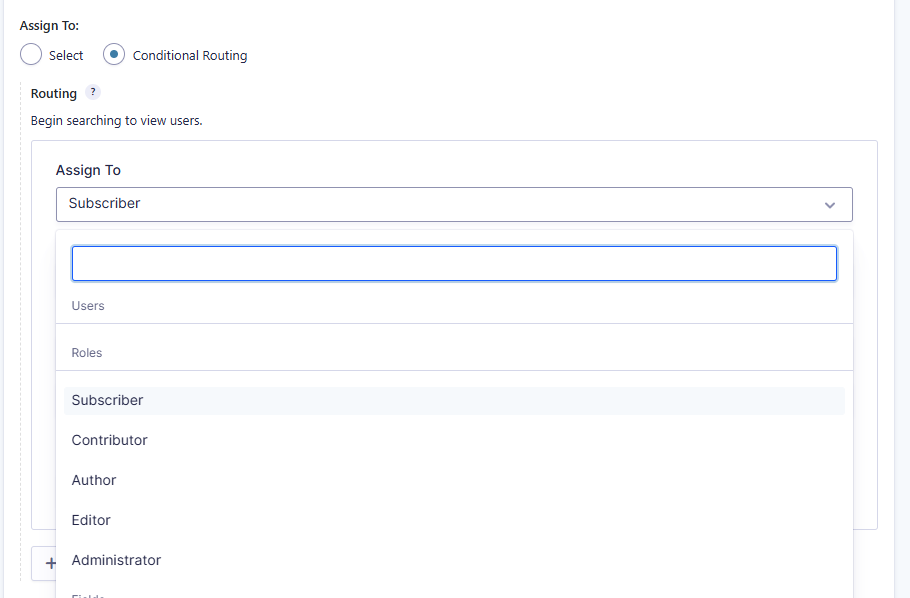The image size is (910, 598).
Task: Click the partially visible Fields group header
Action: click(x=88, y=594)
